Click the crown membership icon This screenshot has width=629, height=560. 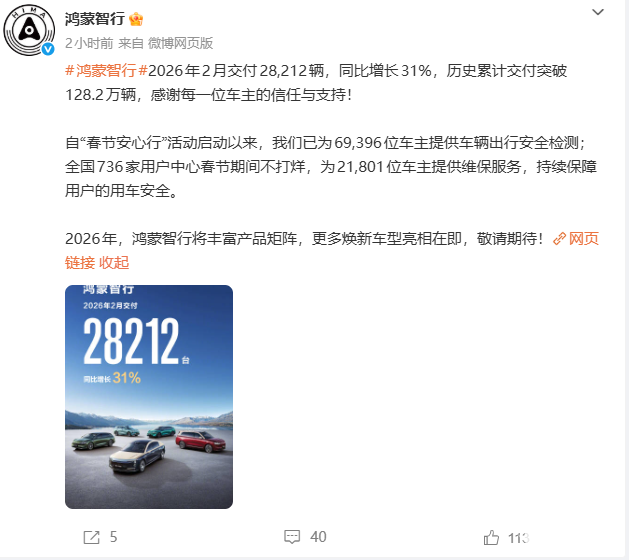click(136, 19)
